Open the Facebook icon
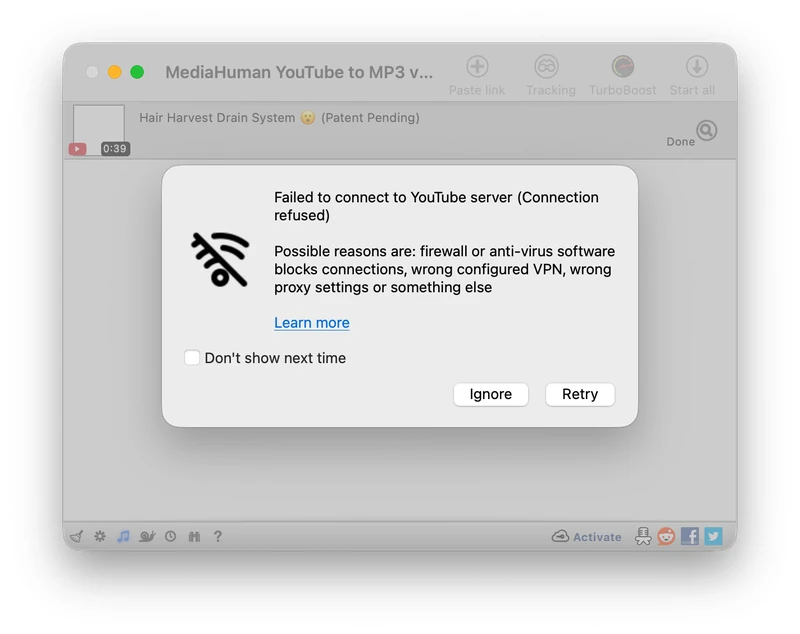 coord(690,536)
